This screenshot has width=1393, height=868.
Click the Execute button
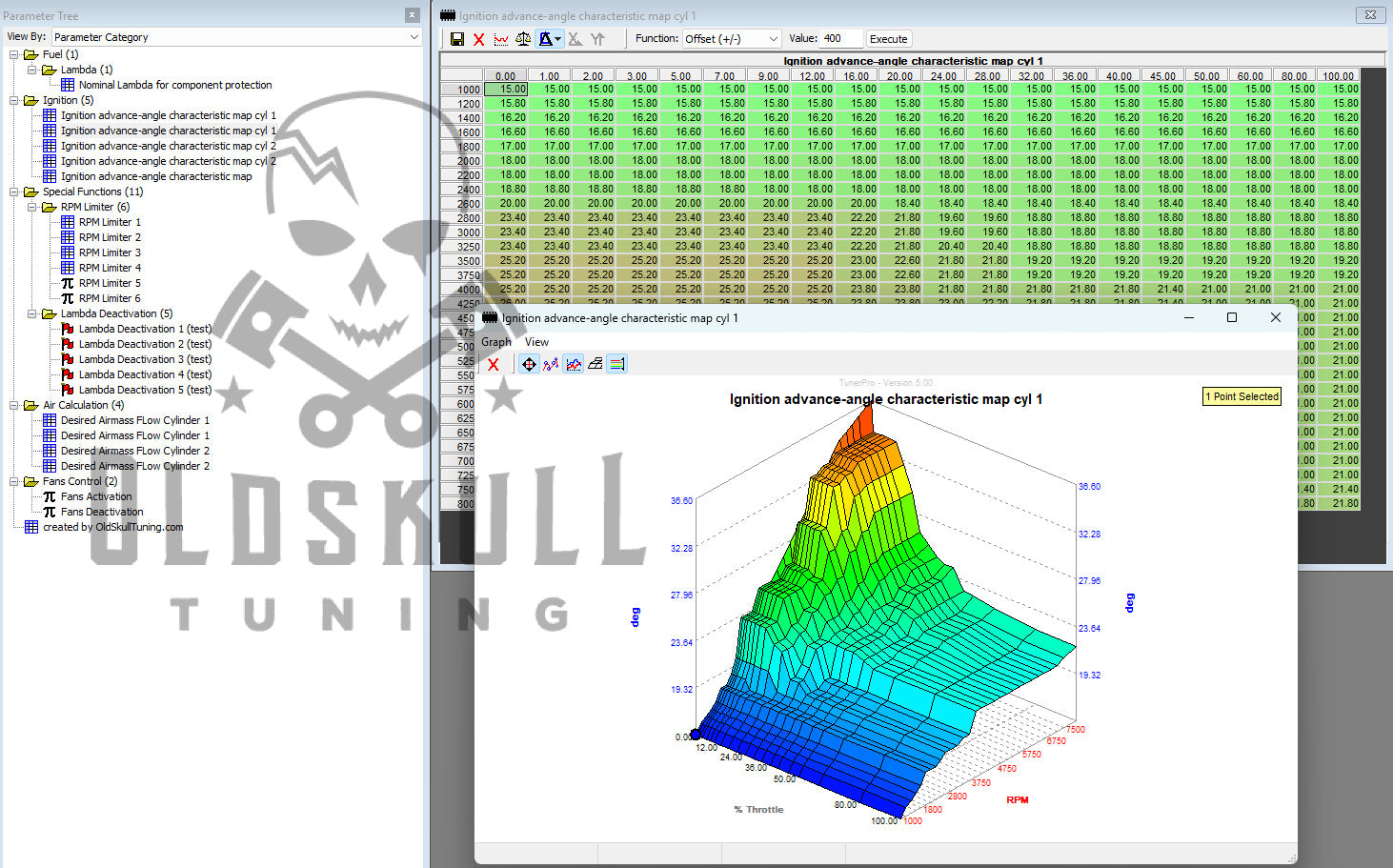(x=889, y=39)
